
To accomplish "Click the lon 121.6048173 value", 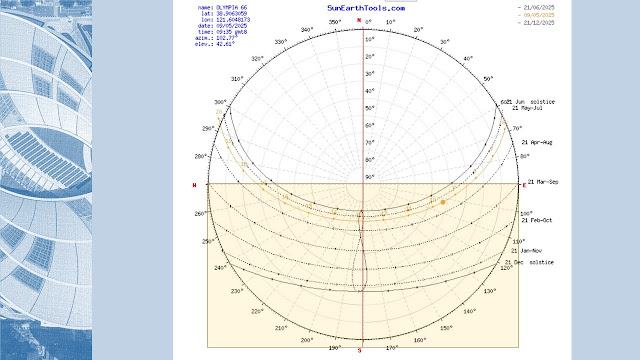I will tap(233, 20).
